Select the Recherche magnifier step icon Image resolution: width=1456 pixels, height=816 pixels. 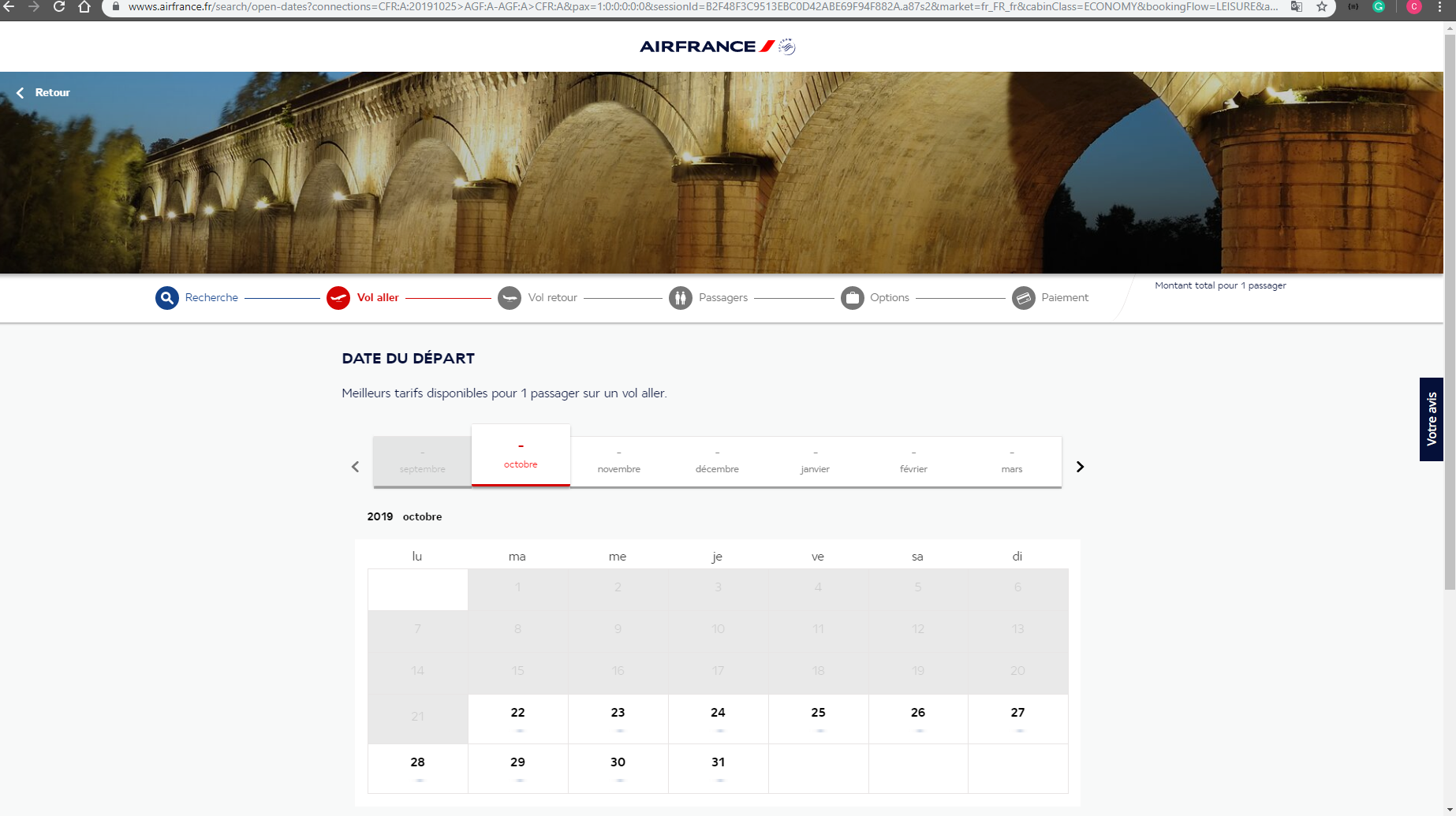point(166,297)
